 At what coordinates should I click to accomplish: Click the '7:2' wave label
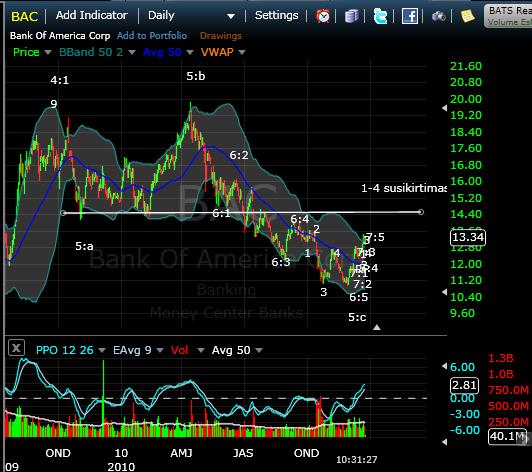click(x=363, y=284)
